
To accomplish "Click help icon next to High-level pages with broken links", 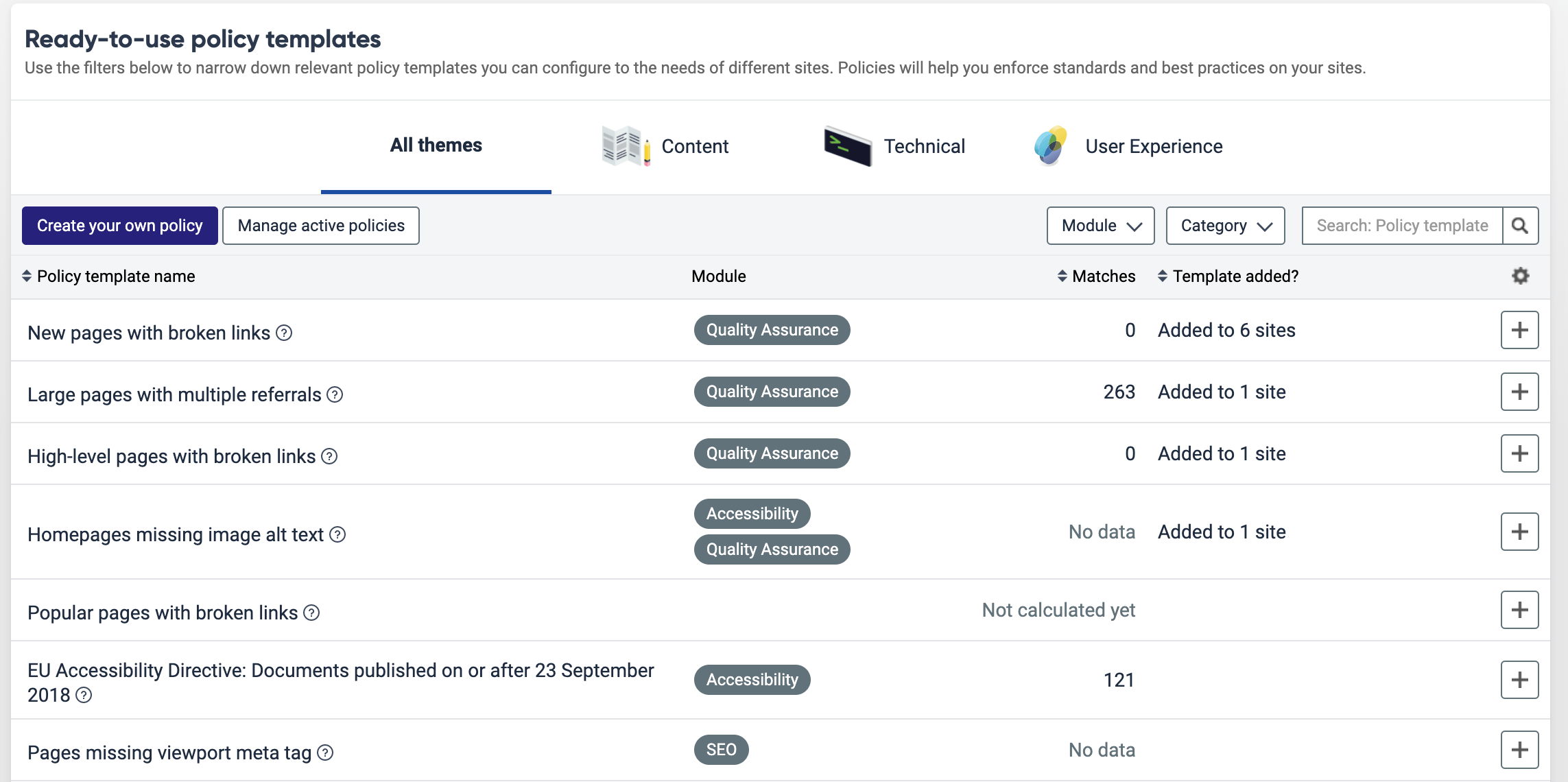I will pos(329,456).
